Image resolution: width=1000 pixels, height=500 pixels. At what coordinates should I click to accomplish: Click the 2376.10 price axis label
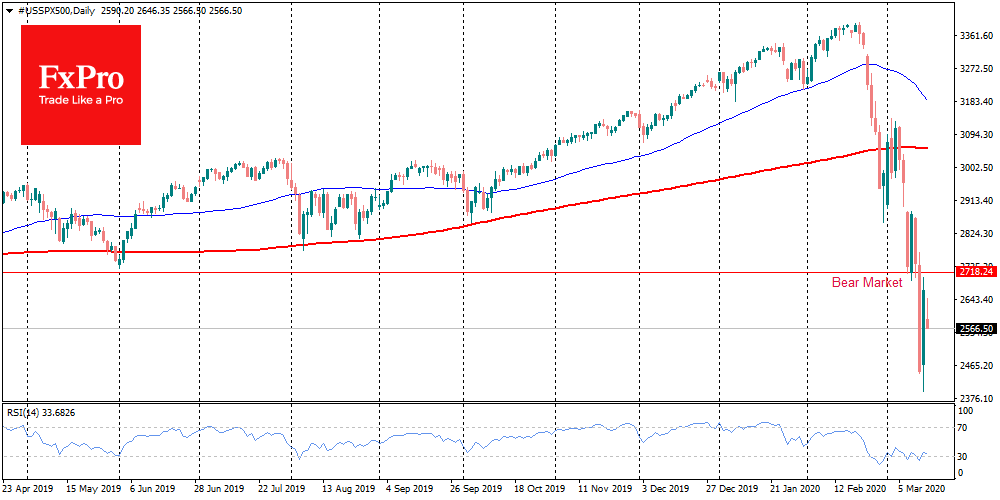click(x=974, y=398)
